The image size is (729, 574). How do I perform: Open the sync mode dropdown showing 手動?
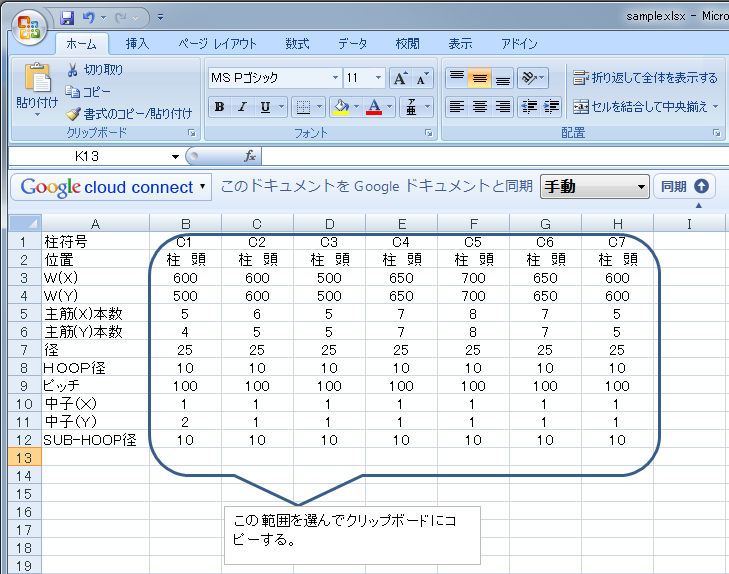point(641,187)
